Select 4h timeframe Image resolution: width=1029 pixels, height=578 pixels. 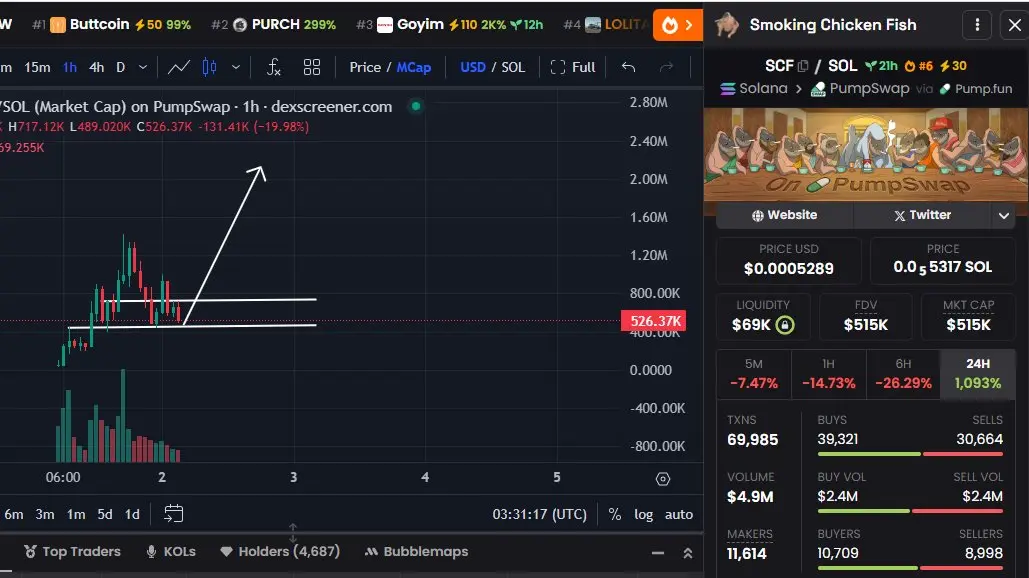[96, 67]
